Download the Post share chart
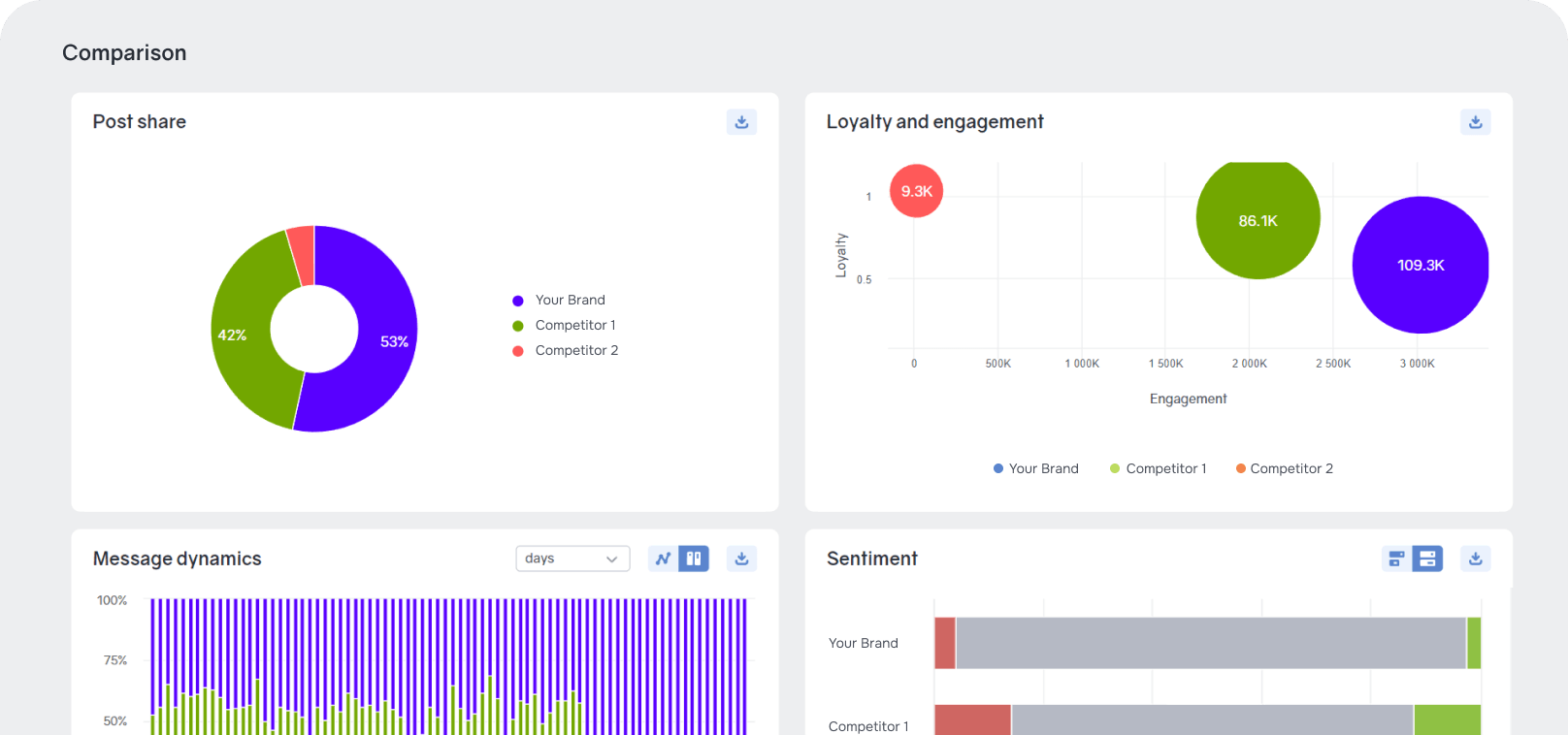This screenshot has width=1568, height=735. coord(741,122)
